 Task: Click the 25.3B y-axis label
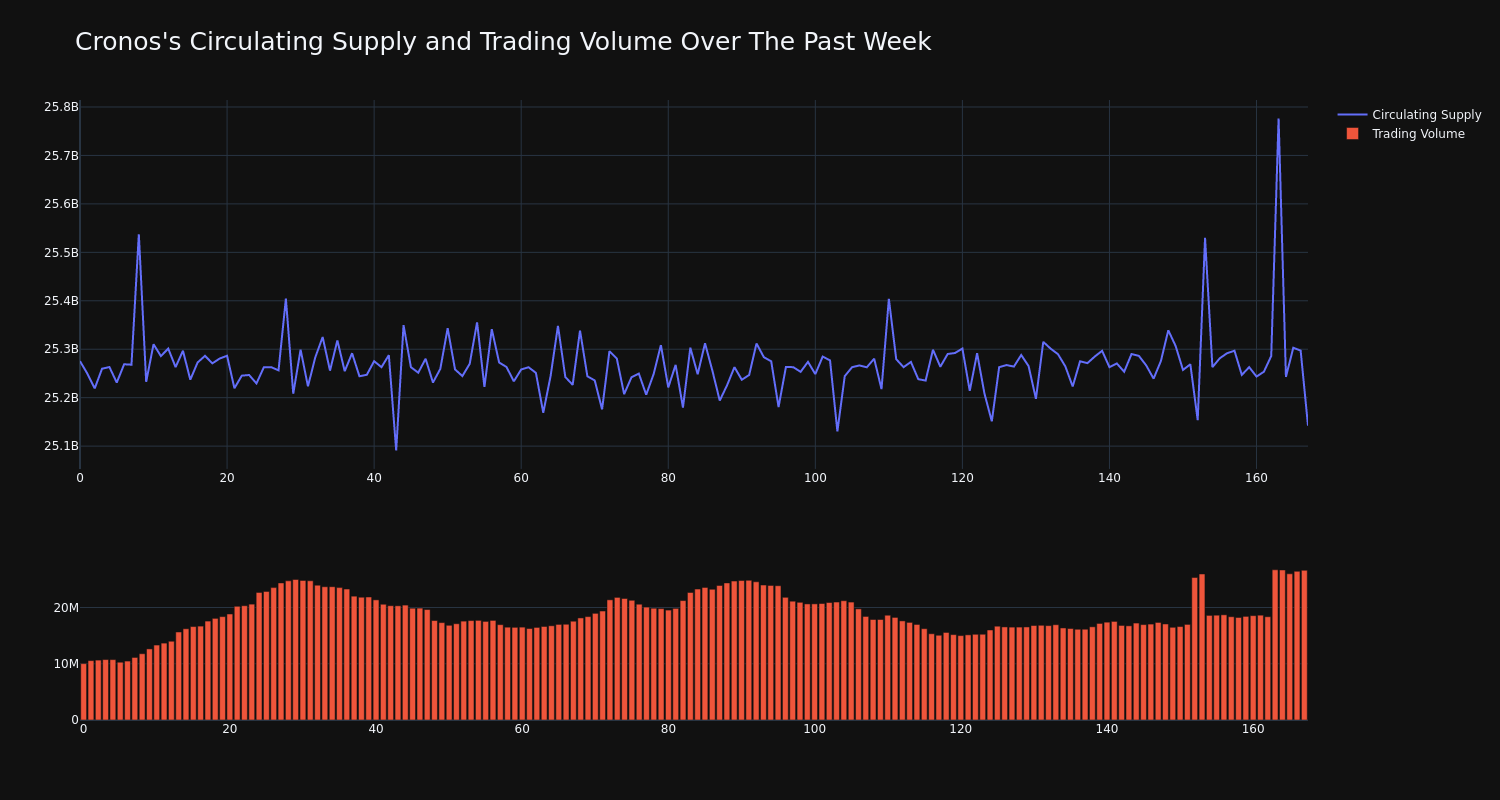[61, 349]
